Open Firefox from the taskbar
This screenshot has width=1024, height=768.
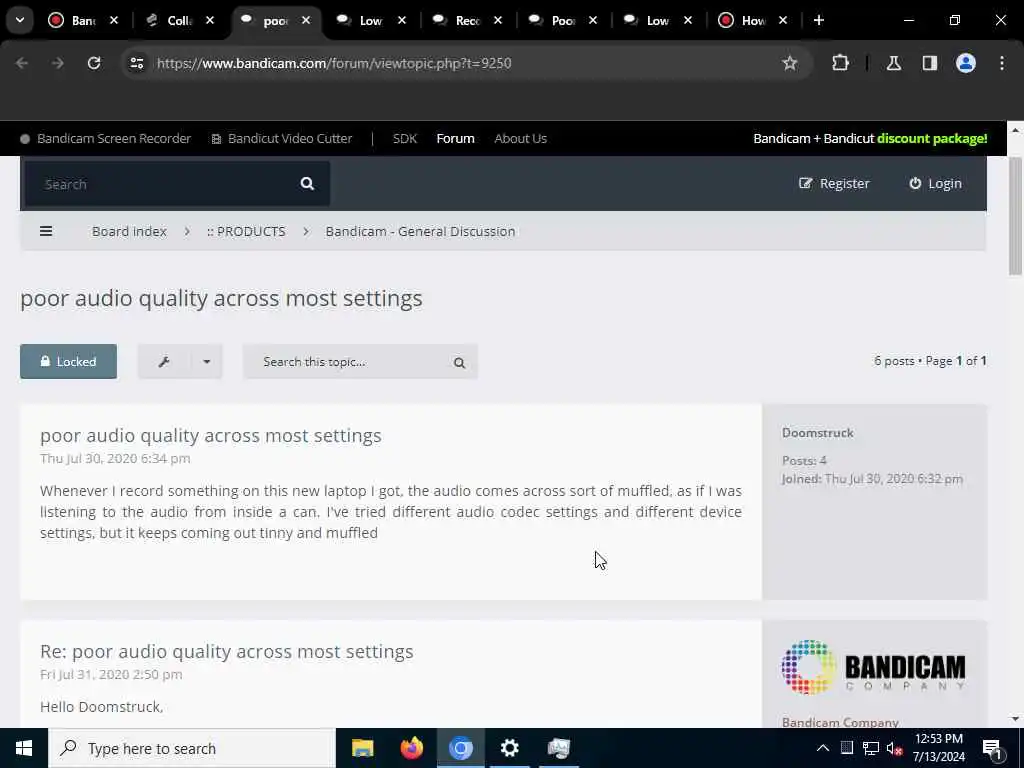[411, 748]
